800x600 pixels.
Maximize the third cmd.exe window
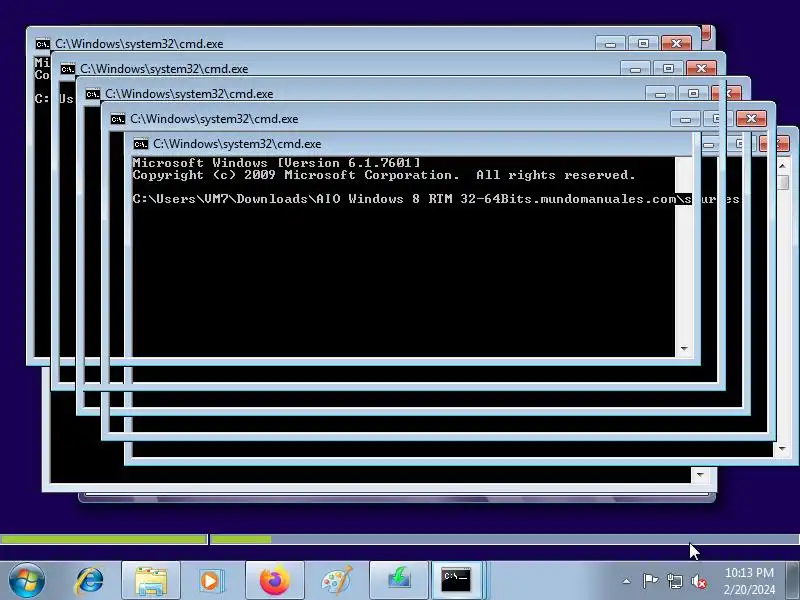(693, 93)
